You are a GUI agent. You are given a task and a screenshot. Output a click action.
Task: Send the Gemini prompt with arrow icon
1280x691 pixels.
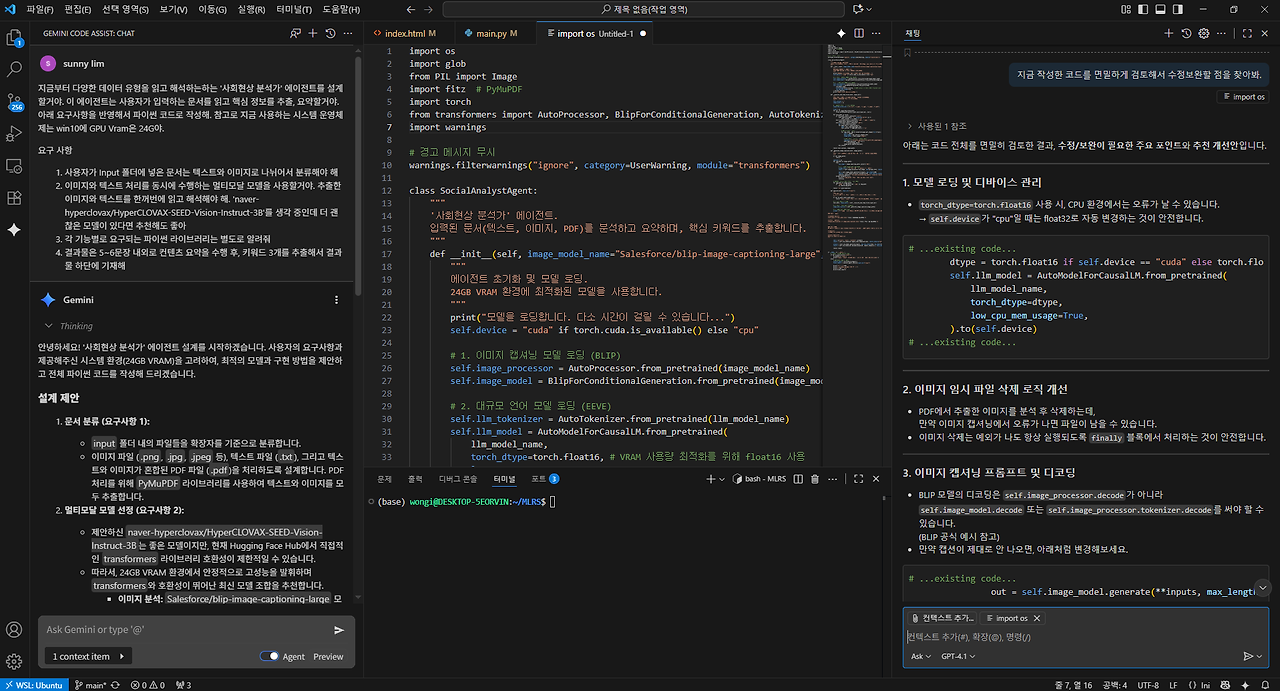[x=339, y=630]
